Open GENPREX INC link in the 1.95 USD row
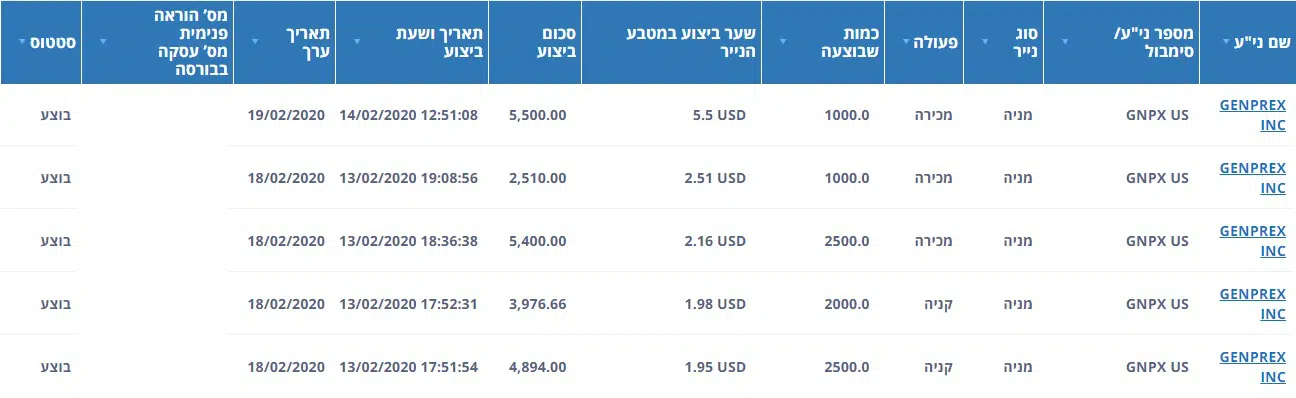 tap(1253, 367)
